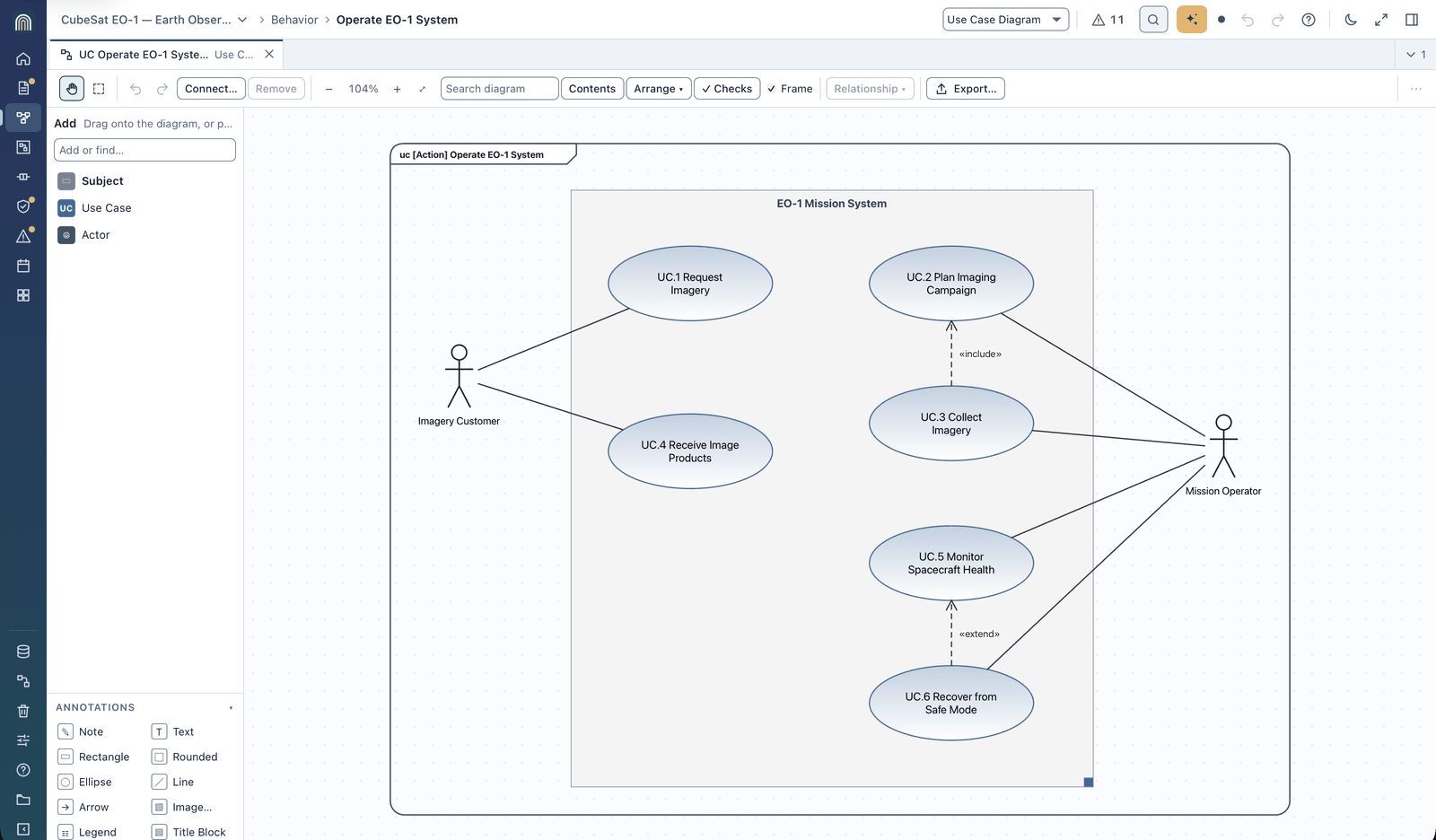
Task: Open the database icon in sidebar
Action: pyautogui.click(x=23, y=652)
